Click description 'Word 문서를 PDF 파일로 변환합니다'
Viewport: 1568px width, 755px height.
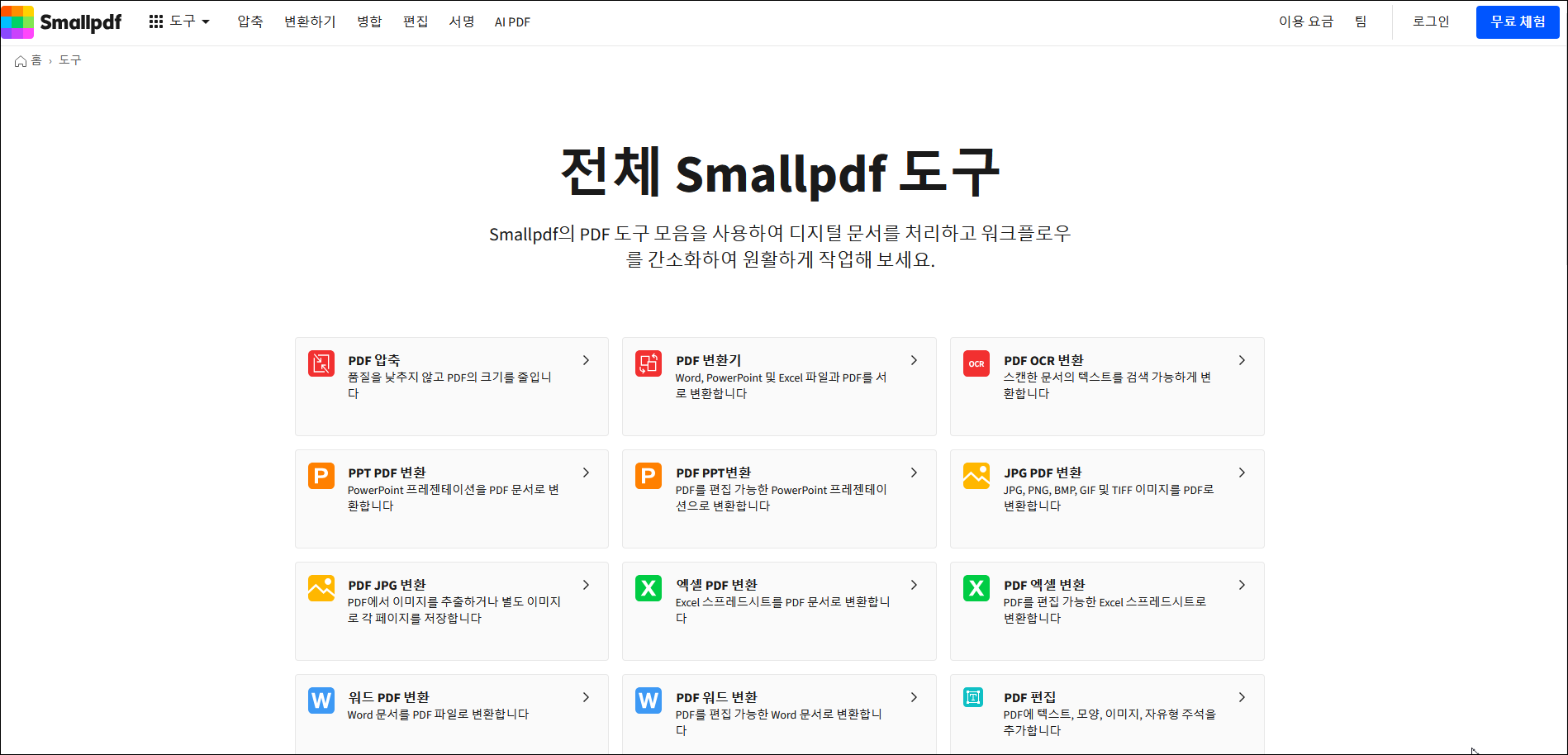coord(438,715)
